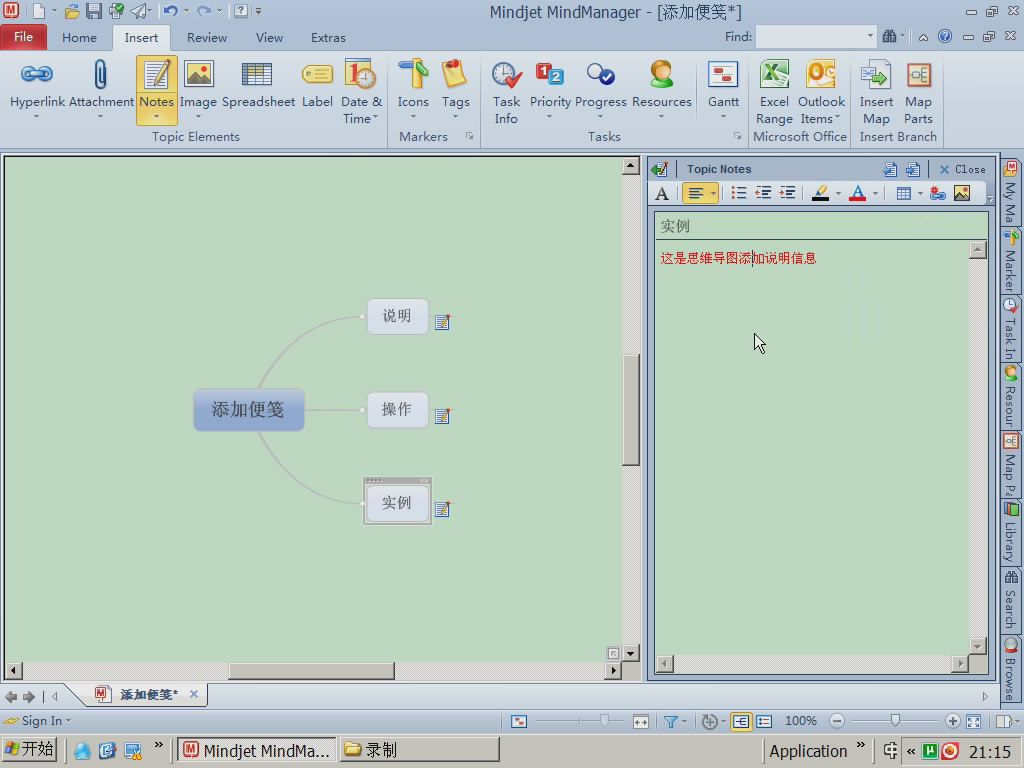Open Task Info pane
Viewport: 1024px width, 768px height.
click(x=506, y=92)
